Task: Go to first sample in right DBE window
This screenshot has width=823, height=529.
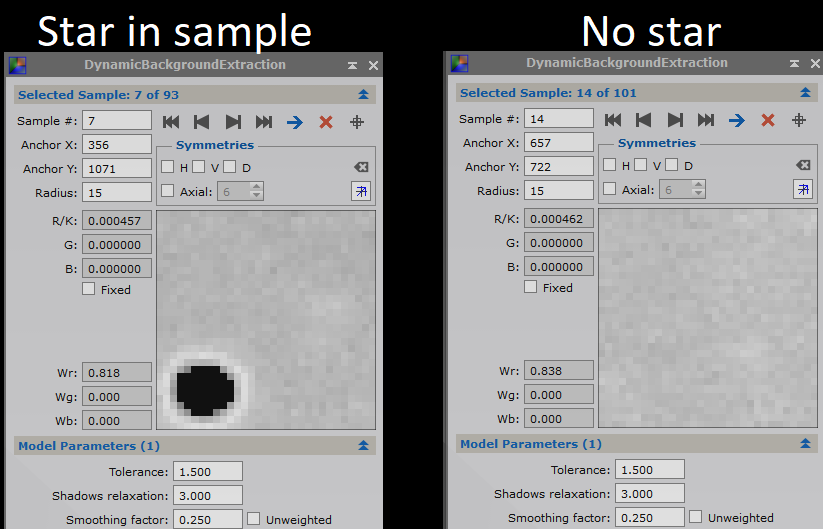Action: pyautogui.click(x=613, y=120)
